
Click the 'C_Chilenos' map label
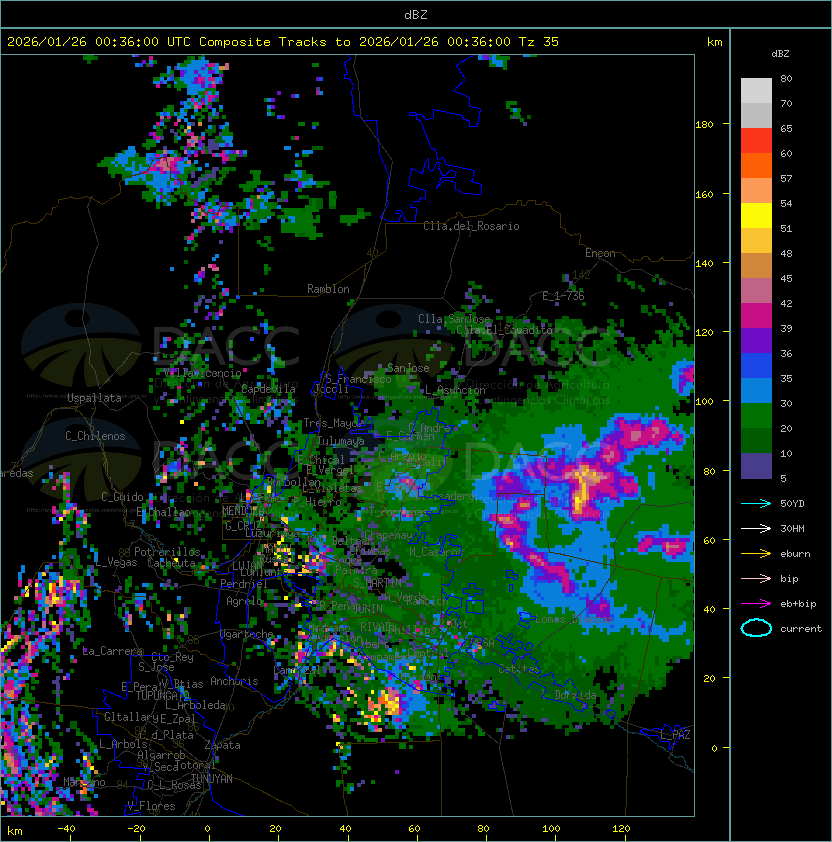95,436
